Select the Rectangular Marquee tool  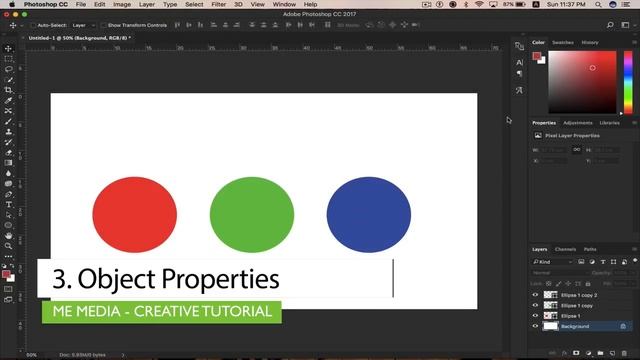pos(8,59)
